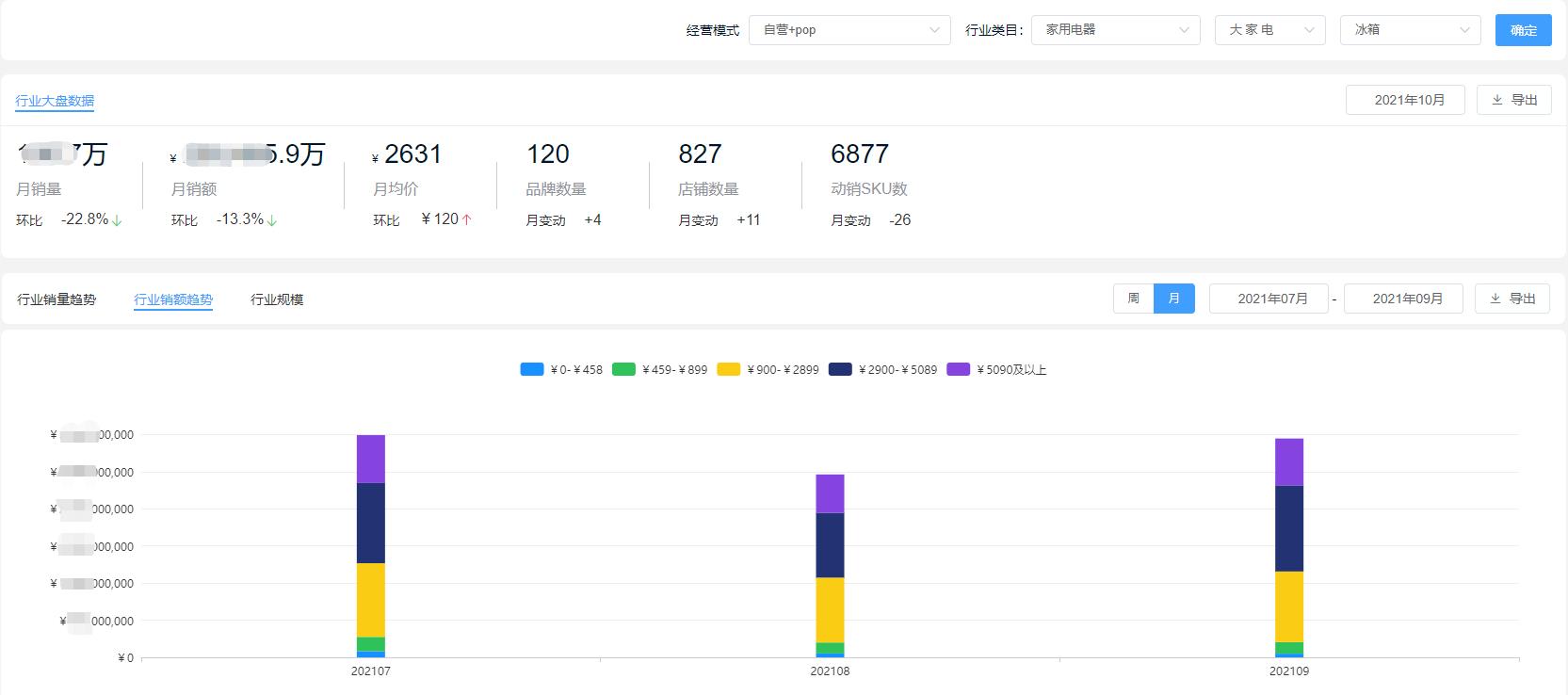1568x695 pixels.
Task: Click download icon in top 导出 button
Action: click(1496, 100)
